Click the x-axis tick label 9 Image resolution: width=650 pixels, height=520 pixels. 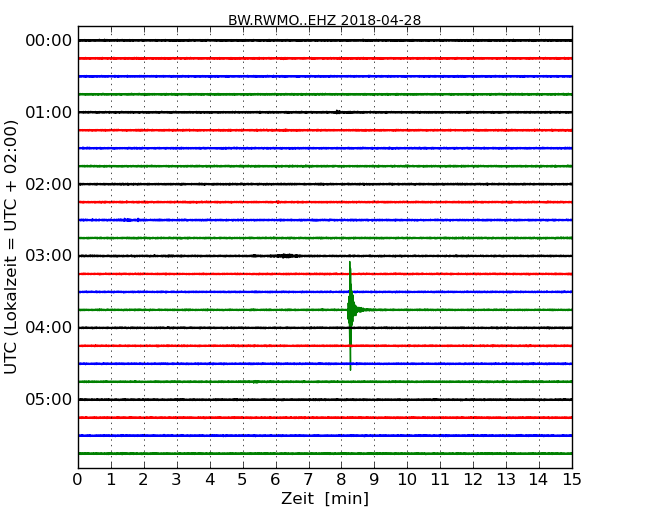tap(374, 480)
